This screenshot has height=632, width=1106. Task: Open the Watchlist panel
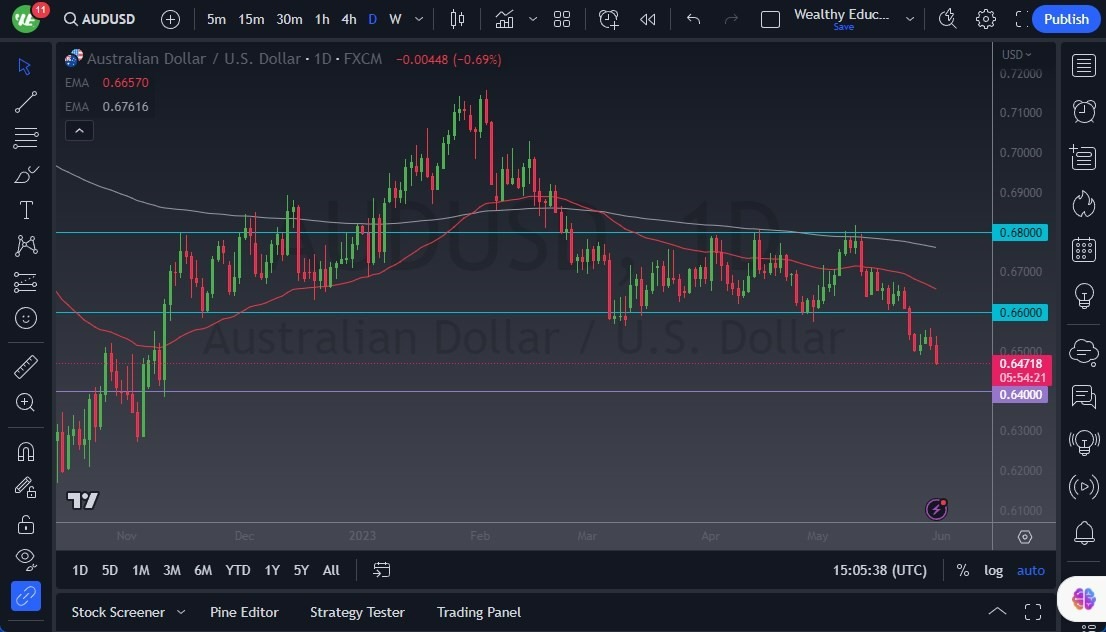pyautogui.click(x=1083, y=65)
